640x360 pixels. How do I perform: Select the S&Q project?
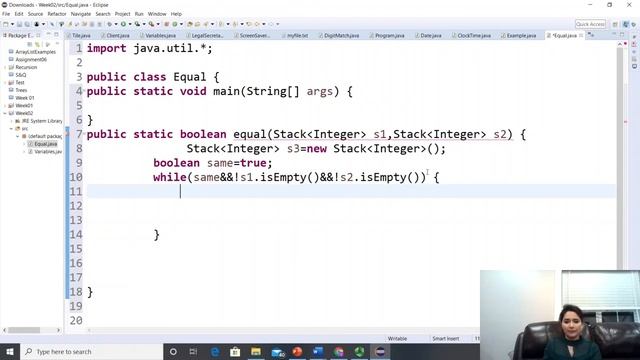[20, 75]
